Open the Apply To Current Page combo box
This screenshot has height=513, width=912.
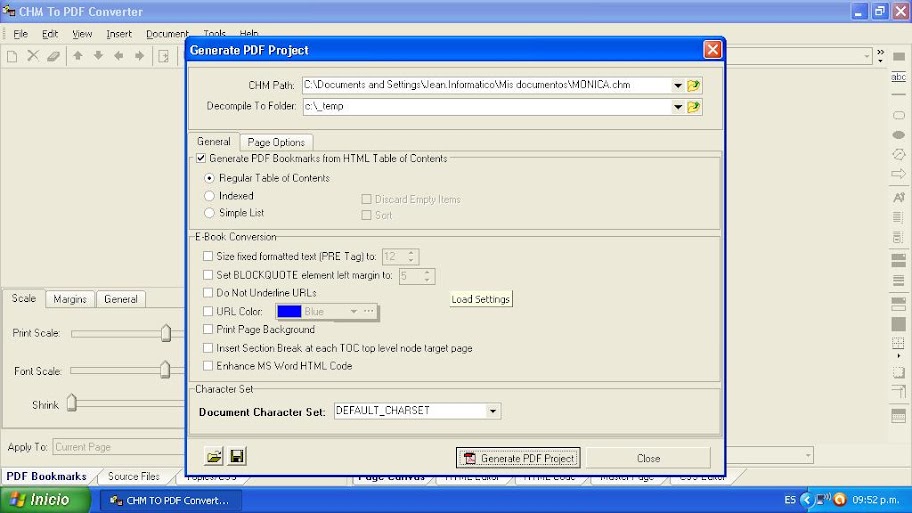119,447
